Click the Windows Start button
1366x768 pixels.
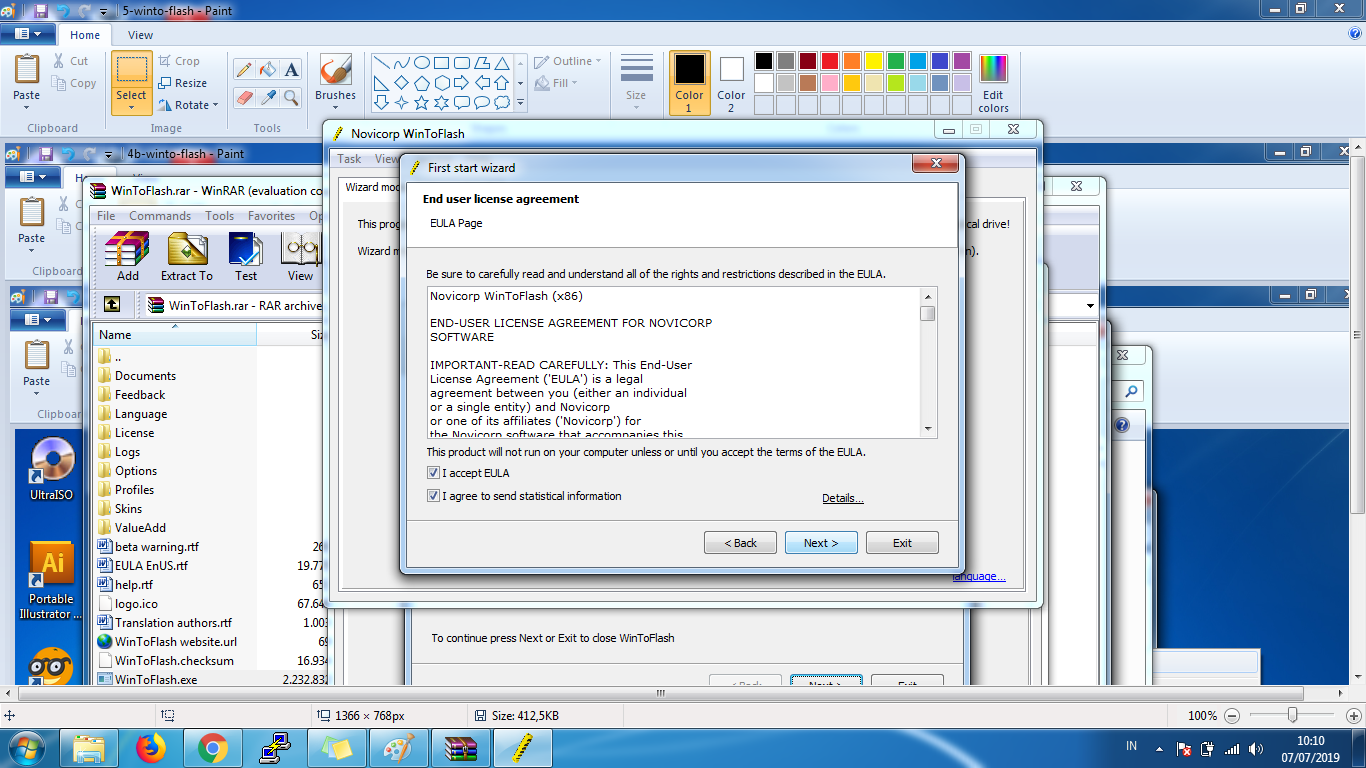click(x=26, y=748)
